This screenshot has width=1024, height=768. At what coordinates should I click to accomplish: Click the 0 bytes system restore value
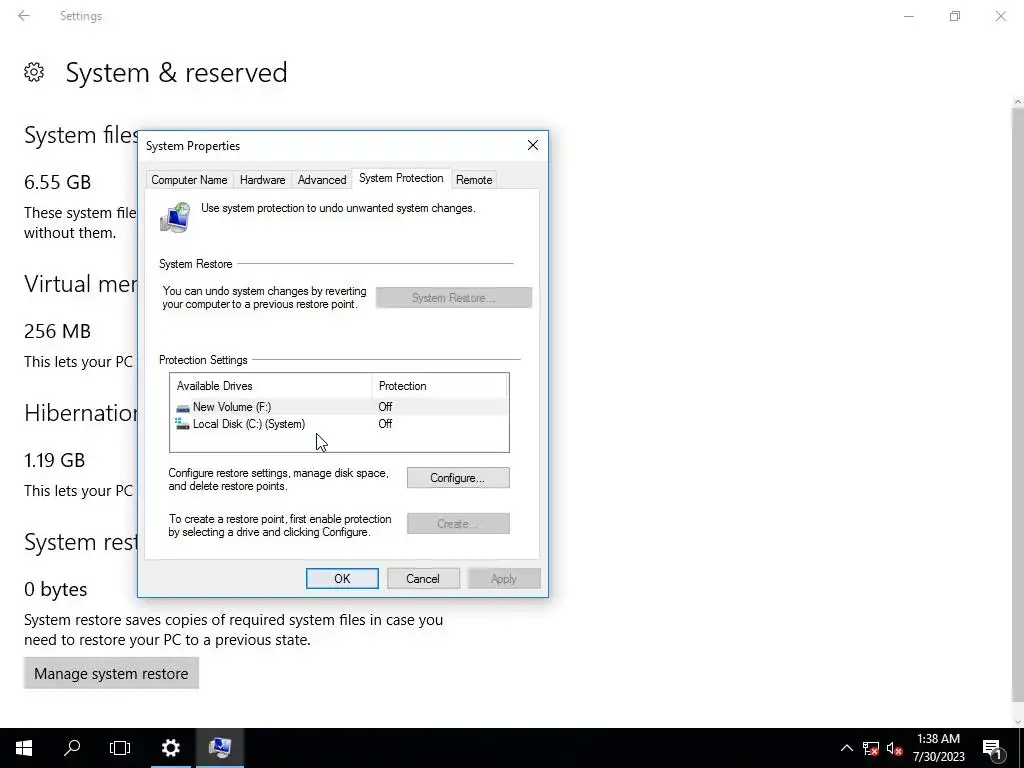[x=56, y=589]
